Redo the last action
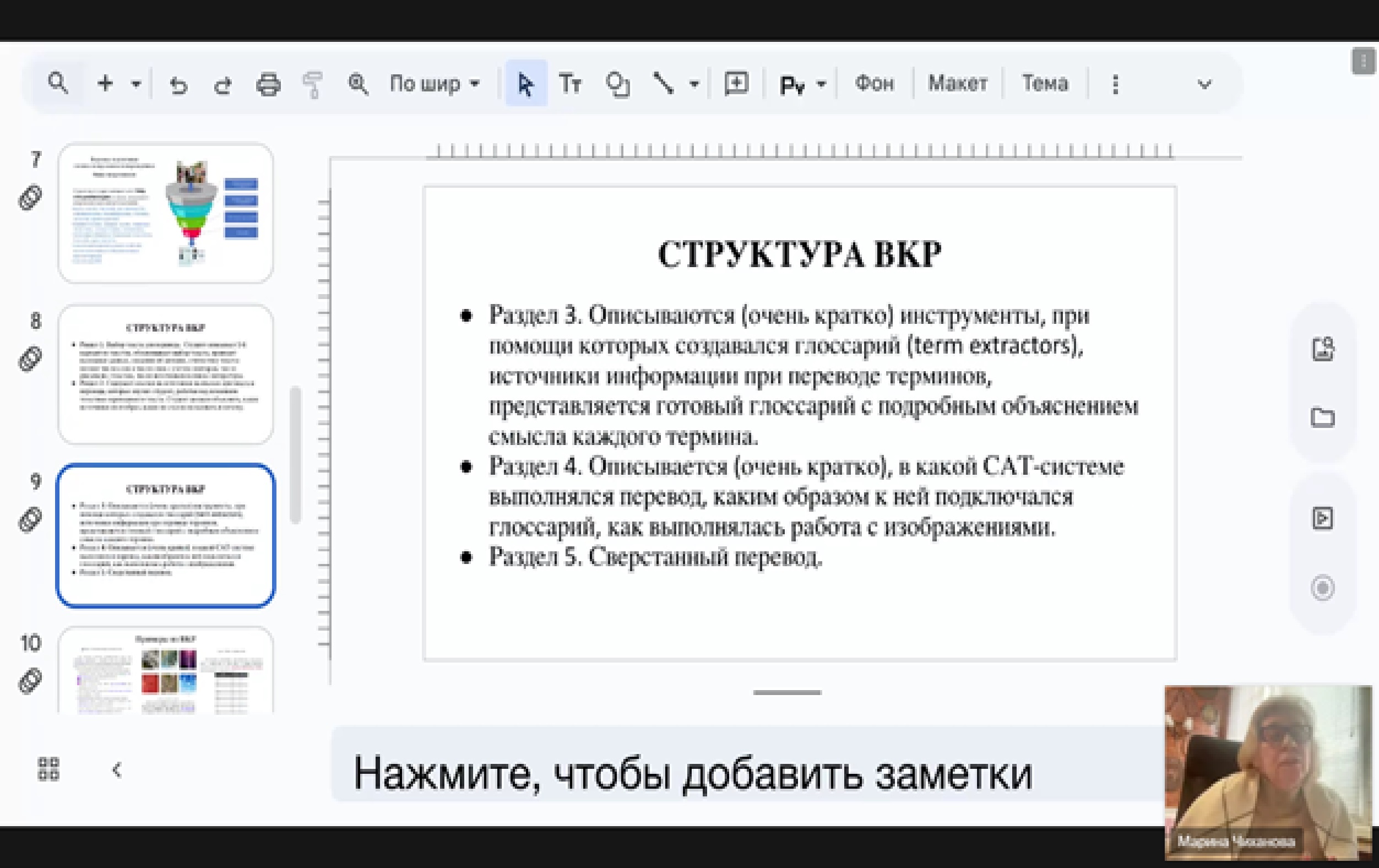The image size is (1379, 868). [223, 85]
